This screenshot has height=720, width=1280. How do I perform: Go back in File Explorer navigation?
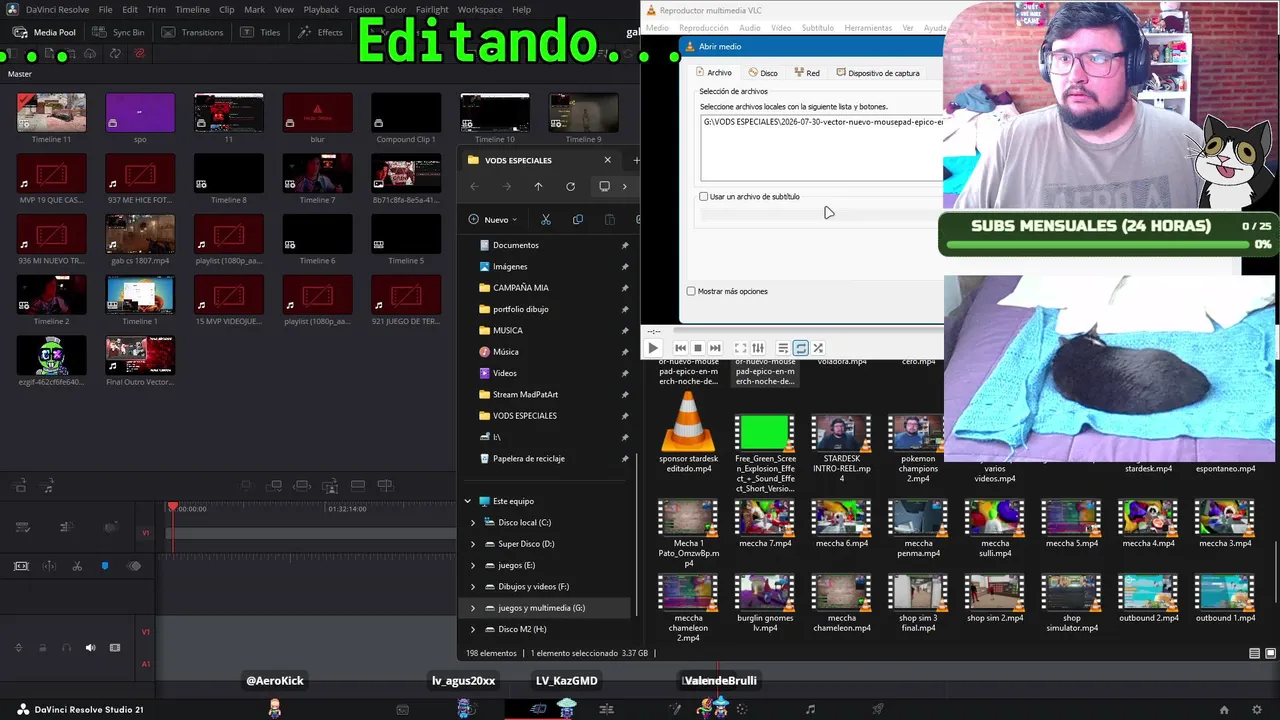point(474,187)
